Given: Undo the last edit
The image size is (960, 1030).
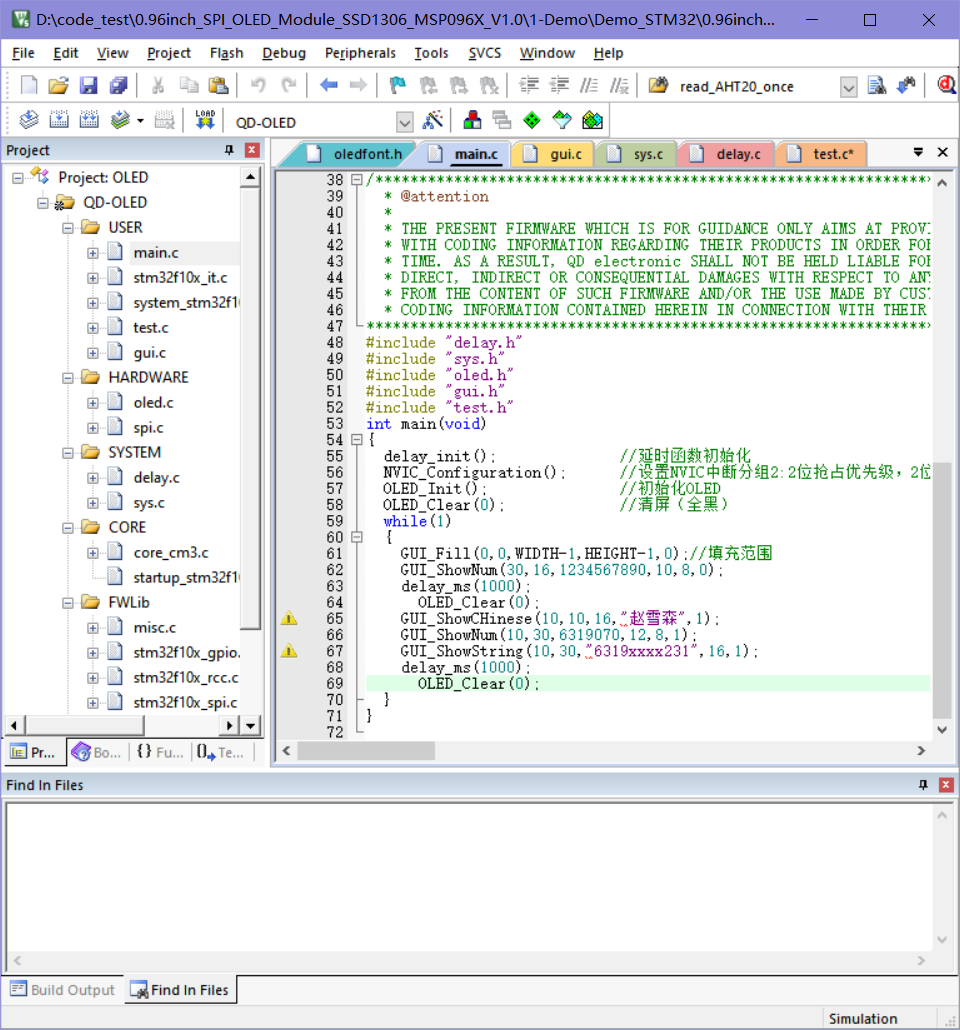Looking at the screenshot, I should tap(258, 86).
